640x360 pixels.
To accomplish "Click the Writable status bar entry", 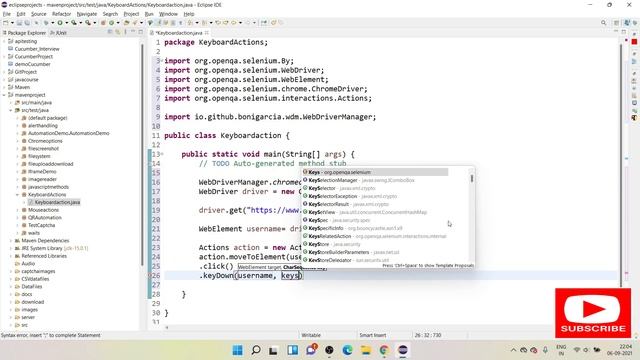I will click(x=311, y=335).
